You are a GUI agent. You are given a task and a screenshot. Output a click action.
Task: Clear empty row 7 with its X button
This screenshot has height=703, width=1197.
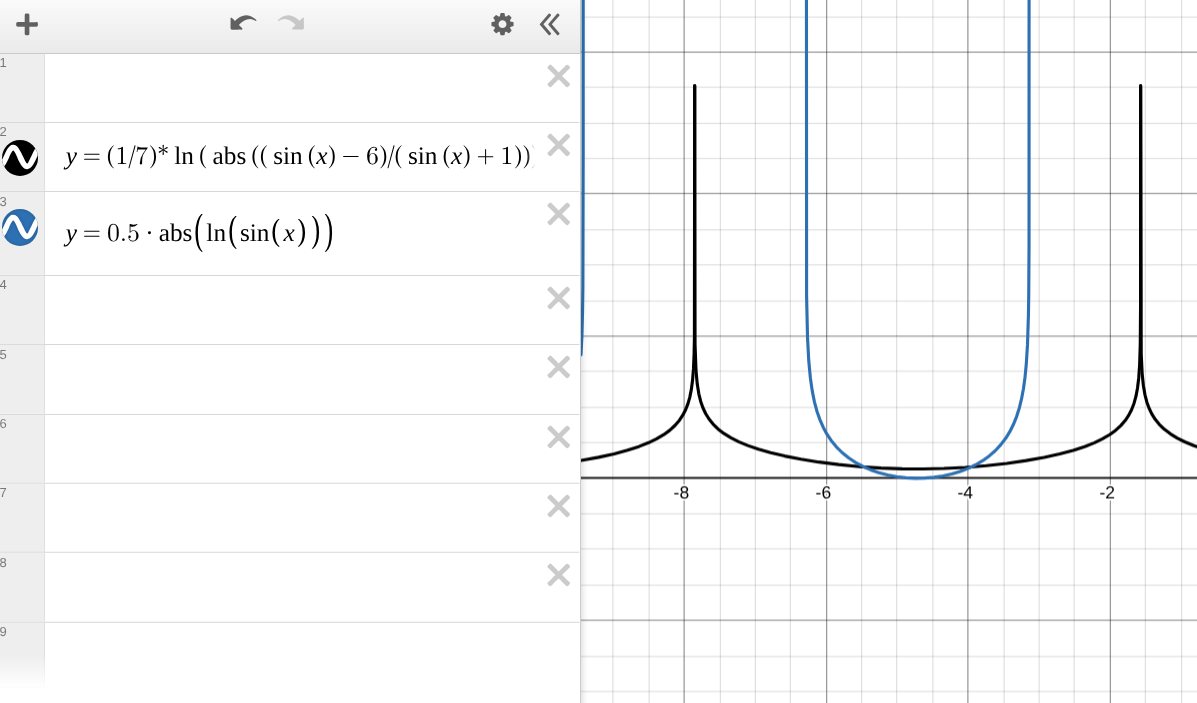point(557,505)
